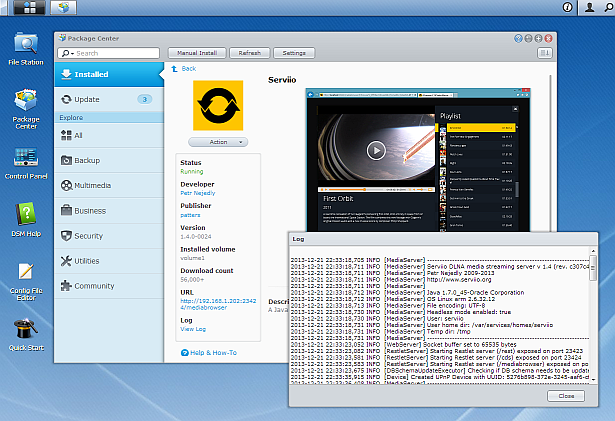Open the notifications info icon in taskbar
Screen dimensions: 615x421
click(567, 7)
